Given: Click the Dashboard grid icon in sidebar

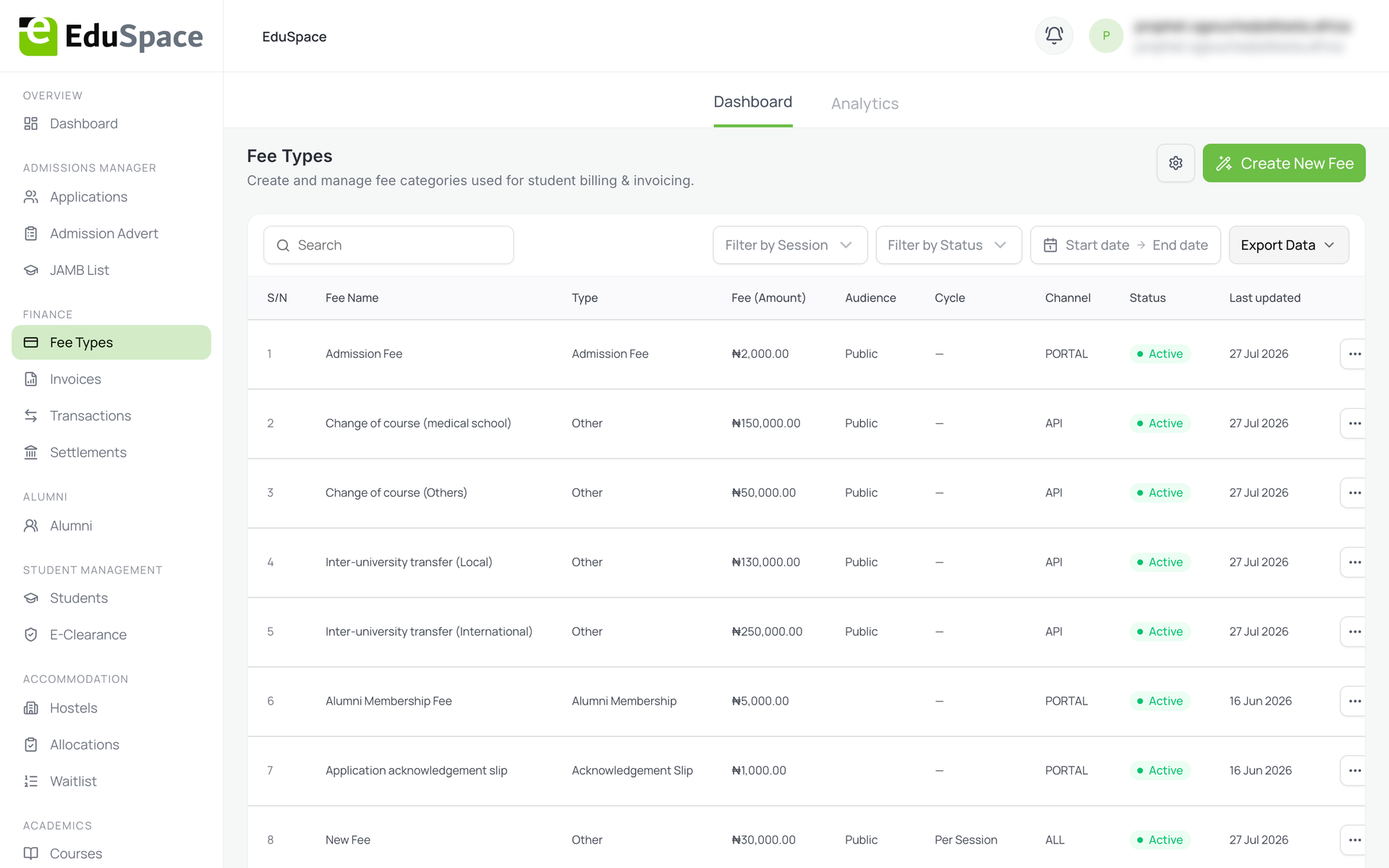Looking at the screenshot, I should [30, 124].
